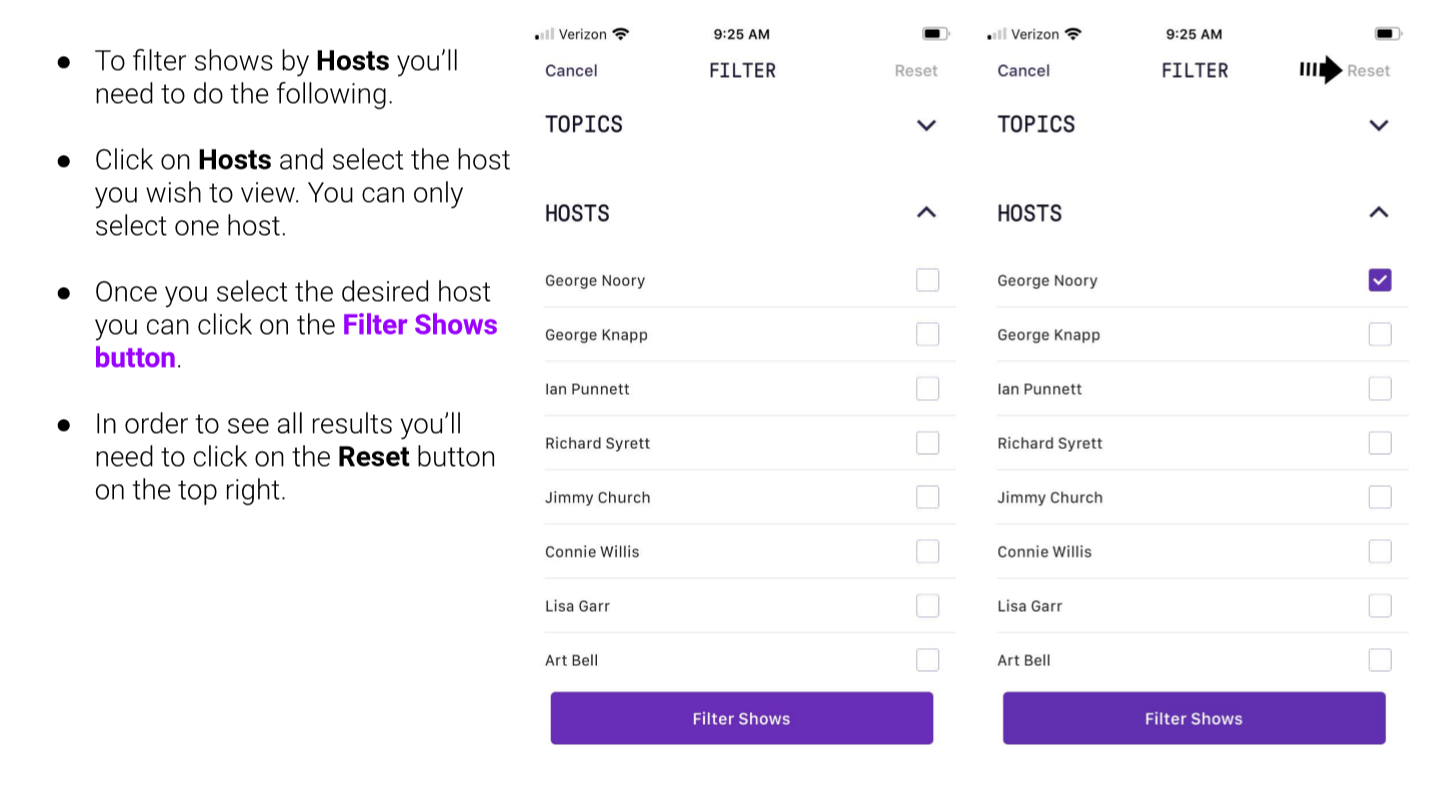Click the signal bars icon on right phone
The width and height of the screenshot is (1435, 807).
pyautogui.click(x=996, y=35)
